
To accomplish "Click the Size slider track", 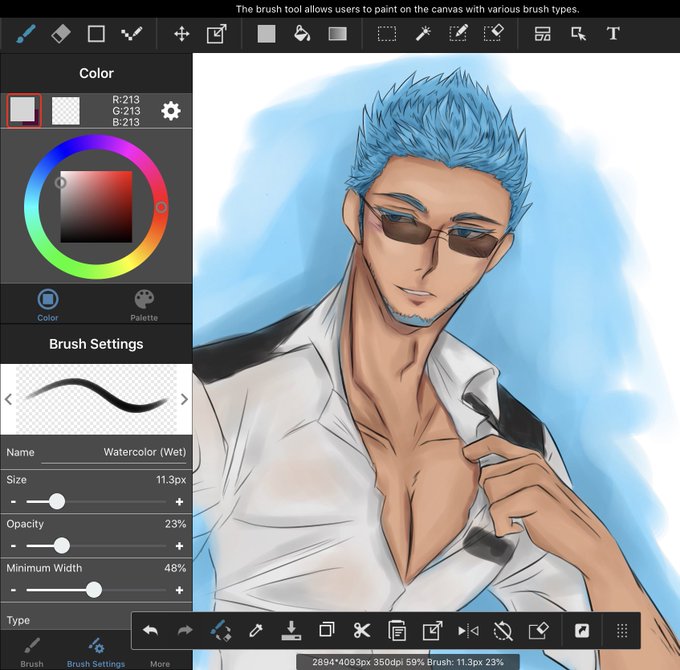I will coord(96,502).
